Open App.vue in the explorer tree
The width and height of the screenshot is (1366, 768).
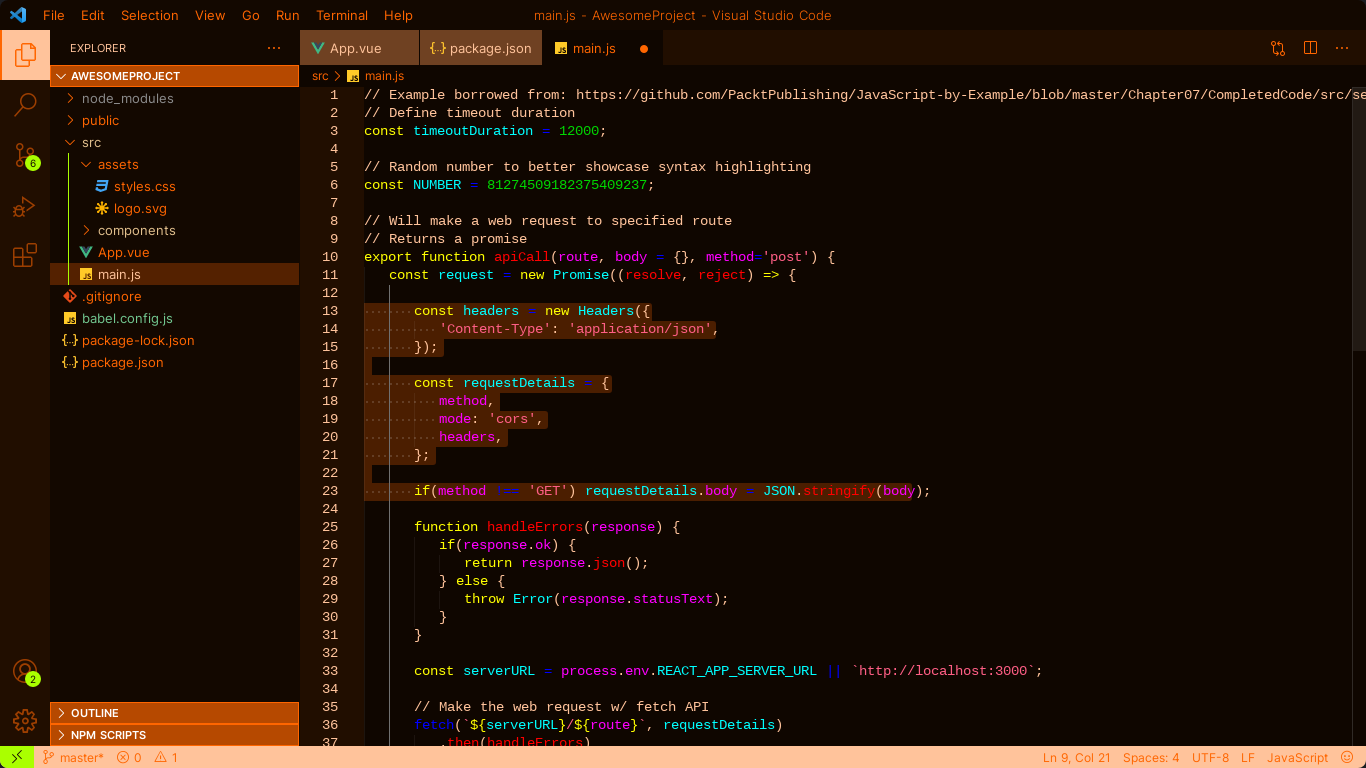[174, 252]
